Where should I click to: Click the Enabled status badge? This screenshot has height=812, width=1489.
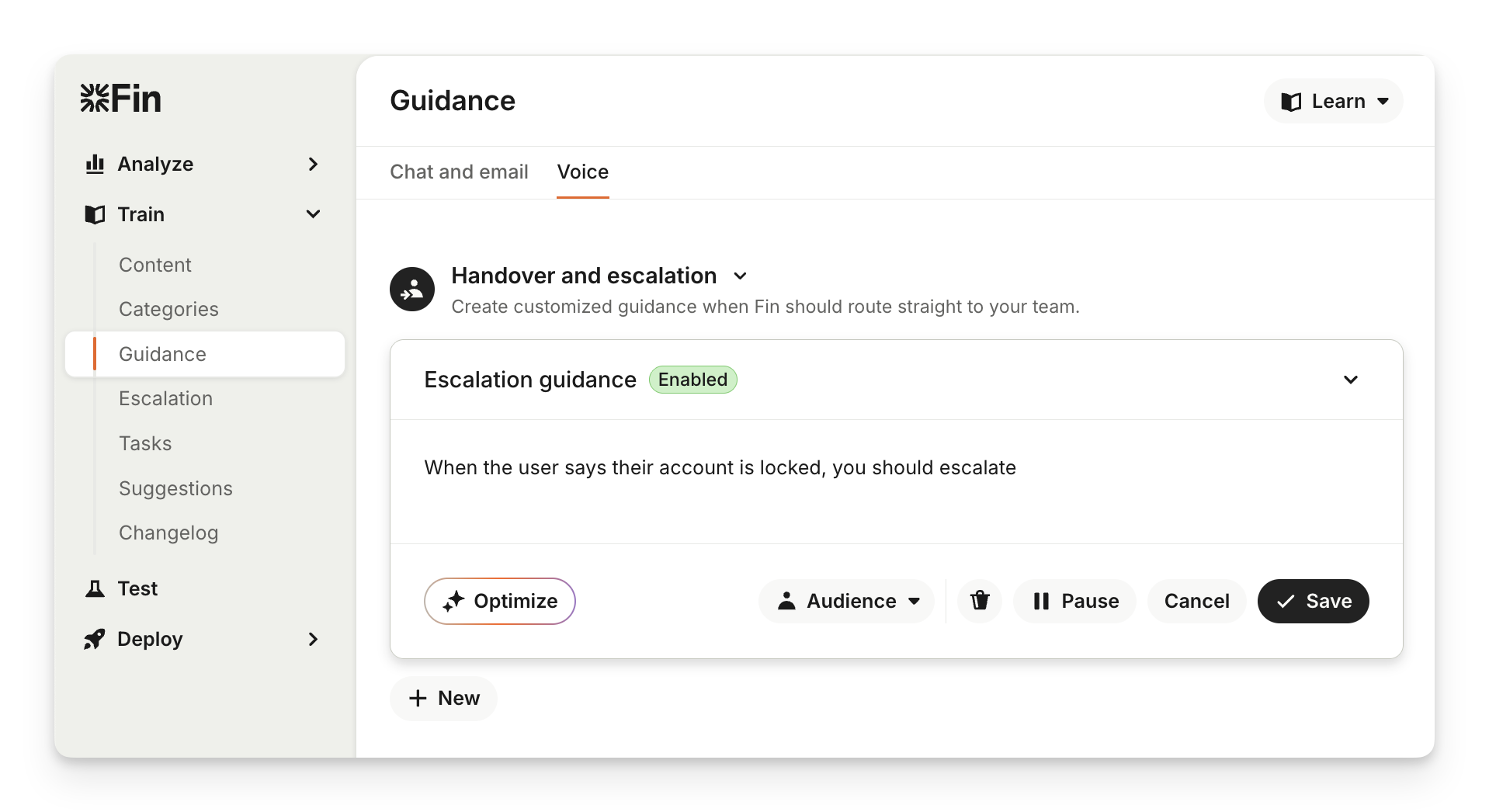click(692, 380)
